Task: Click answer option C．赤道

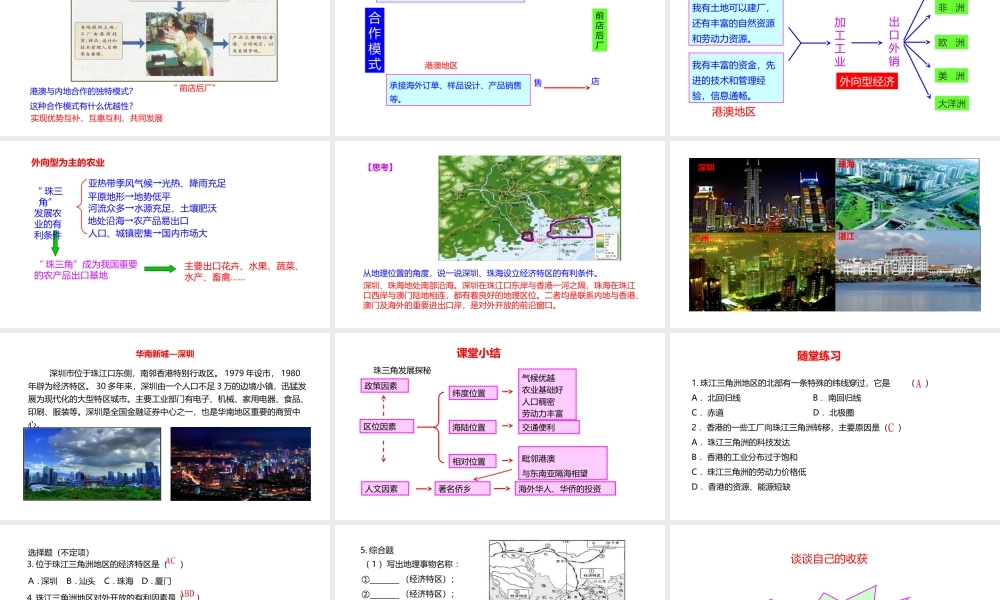Action: 707,413
